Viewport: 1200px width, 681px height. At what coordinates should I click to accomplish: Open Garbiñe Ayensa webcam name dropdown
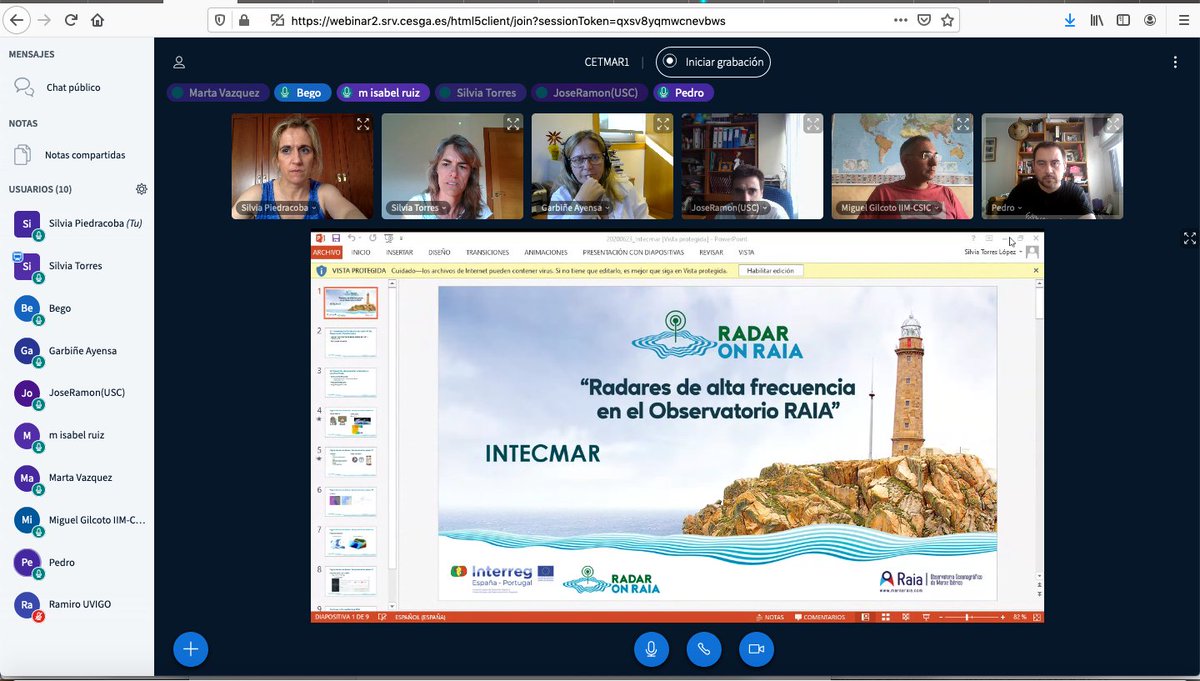(573, 208)
